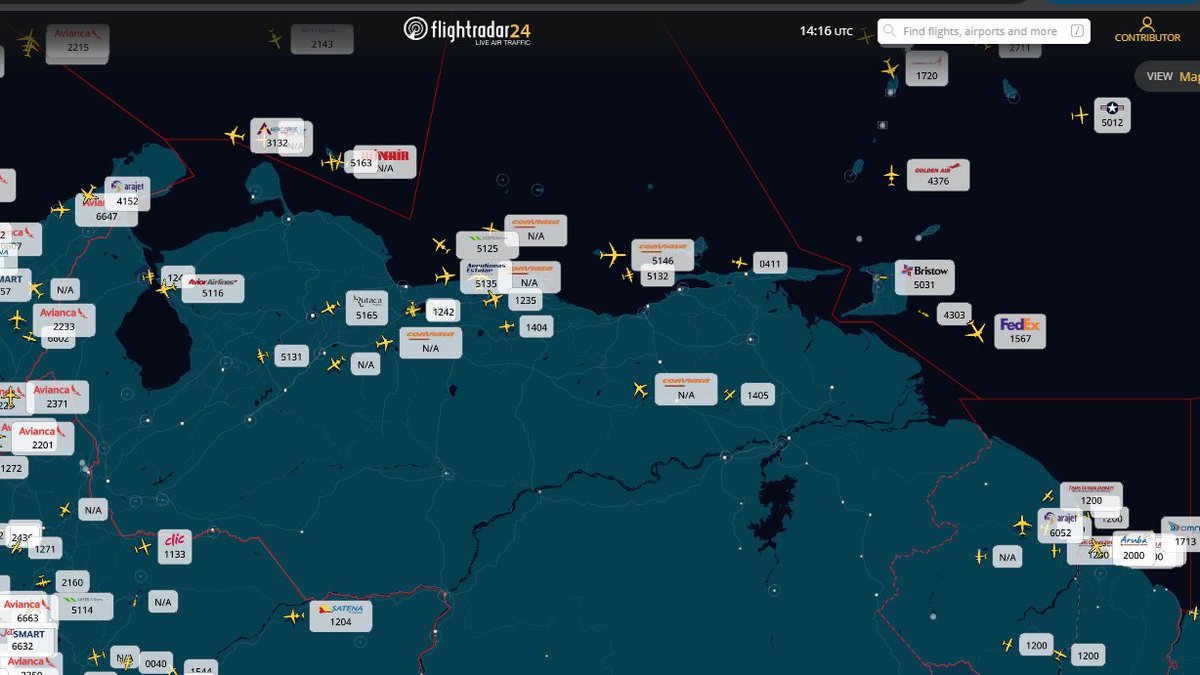This screenshot has width=1200, height=675.
Task: Click the 4303 flight label
Action: [x=955, y=315]
